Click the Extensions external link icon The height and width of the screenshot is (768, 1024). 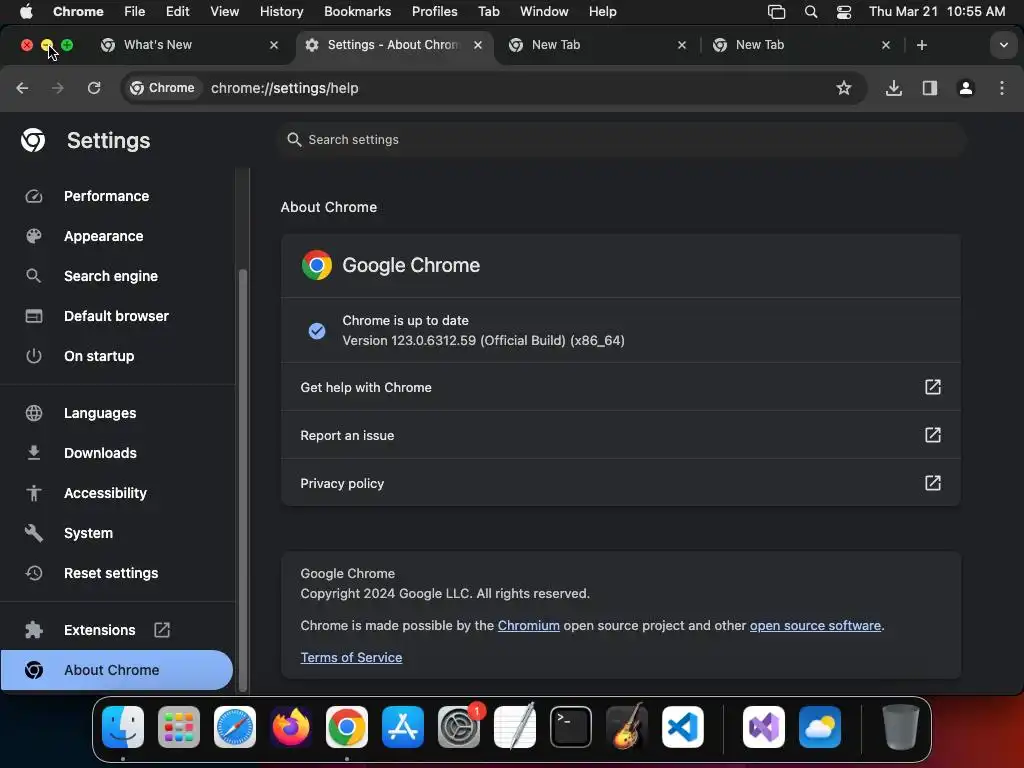(x=161, y=630)
